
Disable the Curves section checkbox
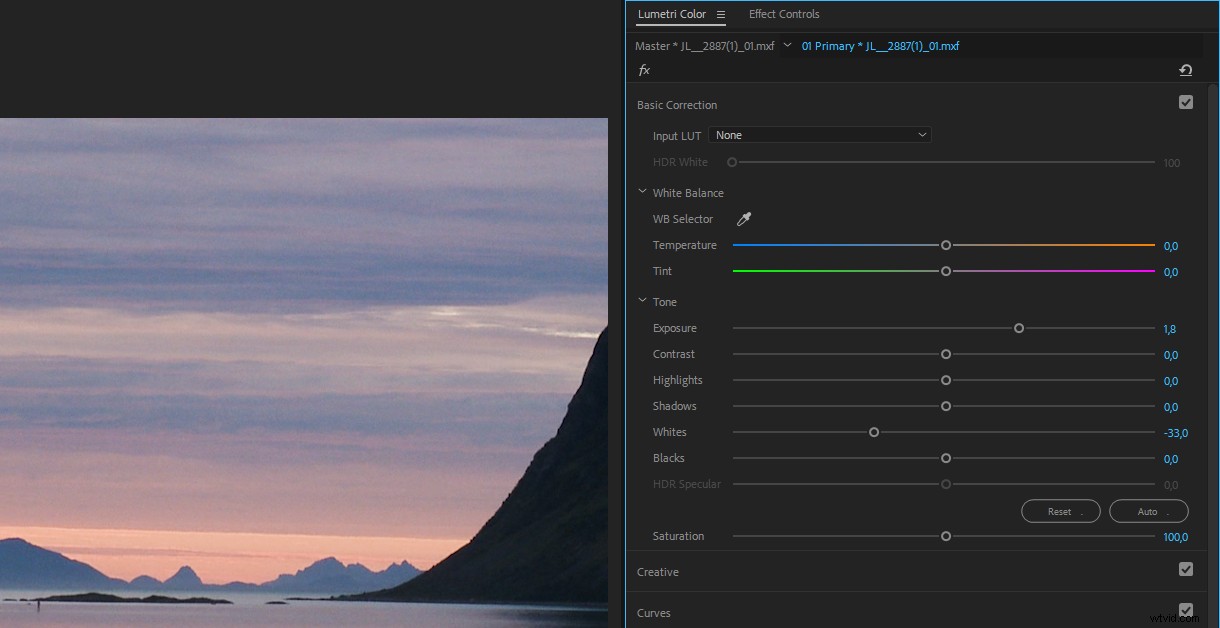pos(1186,610)
